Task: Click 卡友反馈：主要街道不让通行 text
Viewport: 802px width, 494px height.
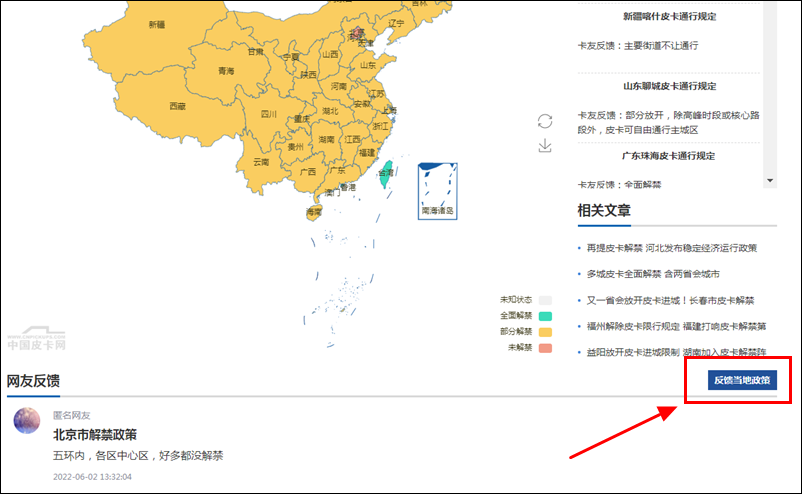Action: pyautogui.click(x=638, y=46)
